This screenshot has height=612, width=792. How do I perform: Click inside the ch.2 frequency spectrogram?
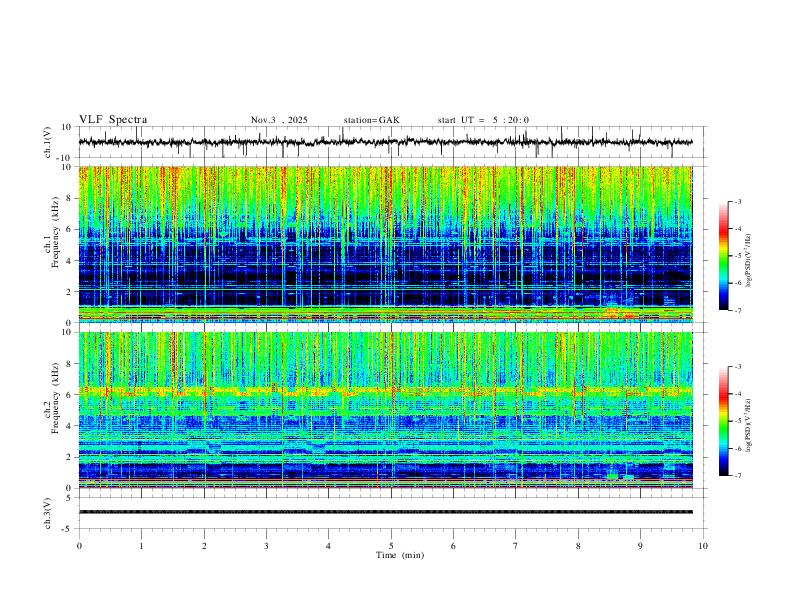click(x=385, y=410)
